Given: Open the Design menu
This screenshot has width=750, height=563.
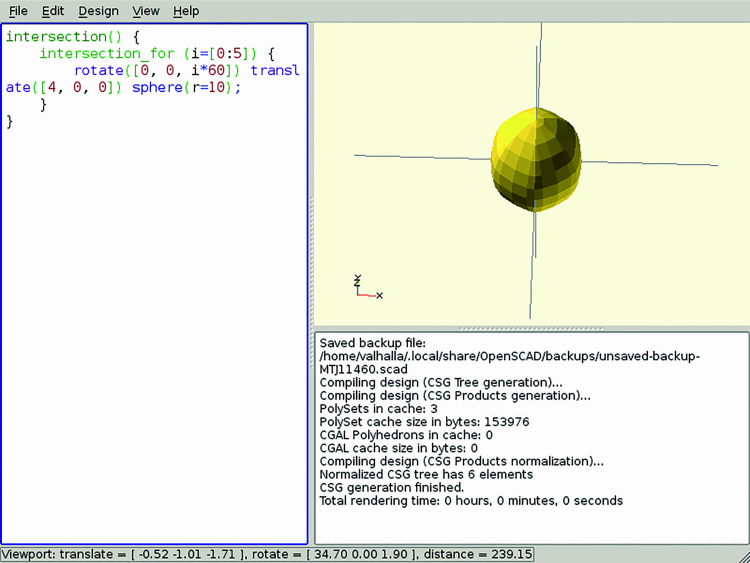Looking at the screenshot, I should click(x=98, y=11).
